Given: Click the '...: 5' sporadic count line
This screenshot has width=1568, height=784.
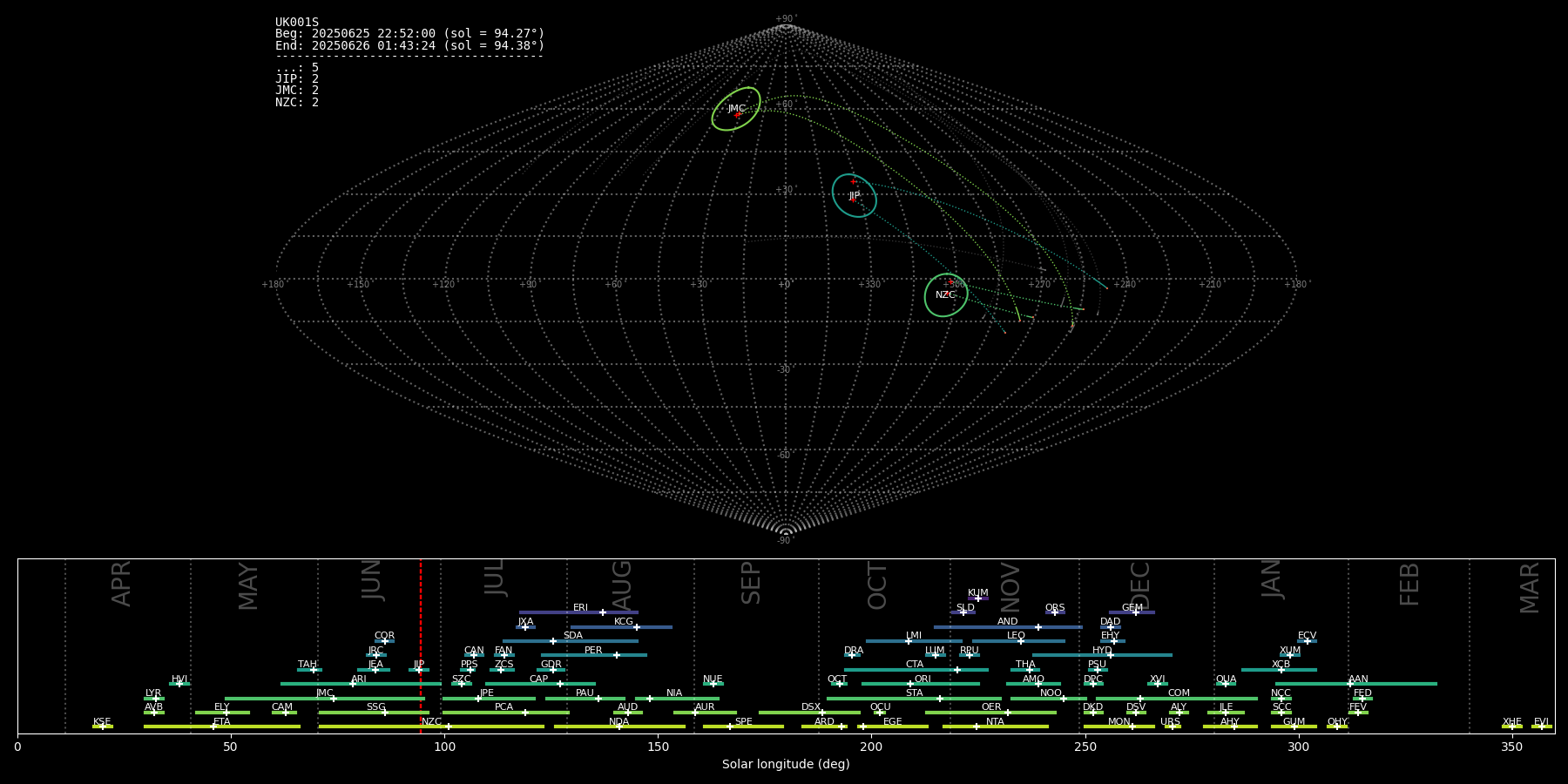Looking at the screenshot, I should coord(297,67).
